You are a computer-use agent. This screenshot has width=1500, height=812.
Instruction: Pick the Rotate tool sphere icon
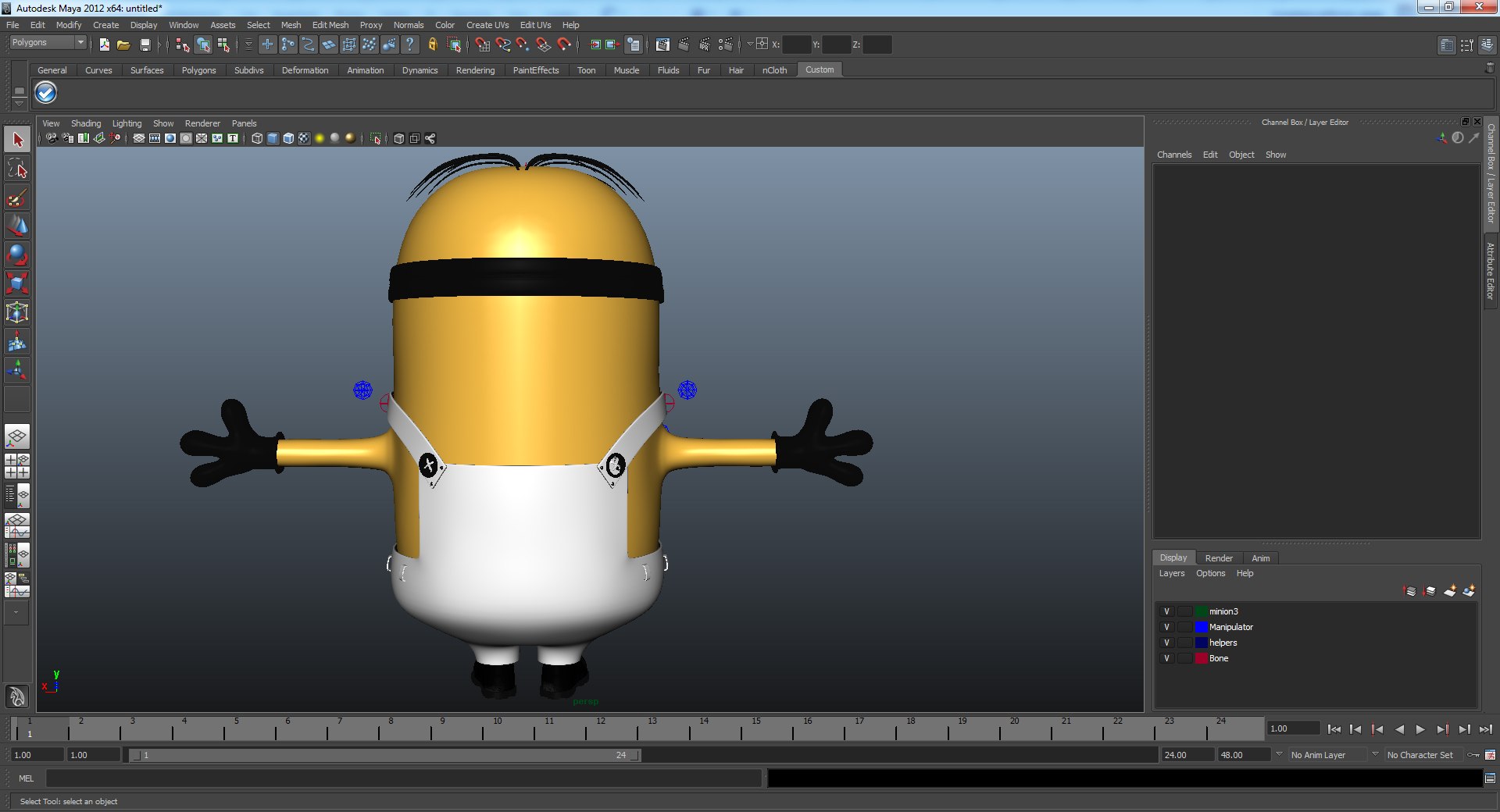click(17, 255)
